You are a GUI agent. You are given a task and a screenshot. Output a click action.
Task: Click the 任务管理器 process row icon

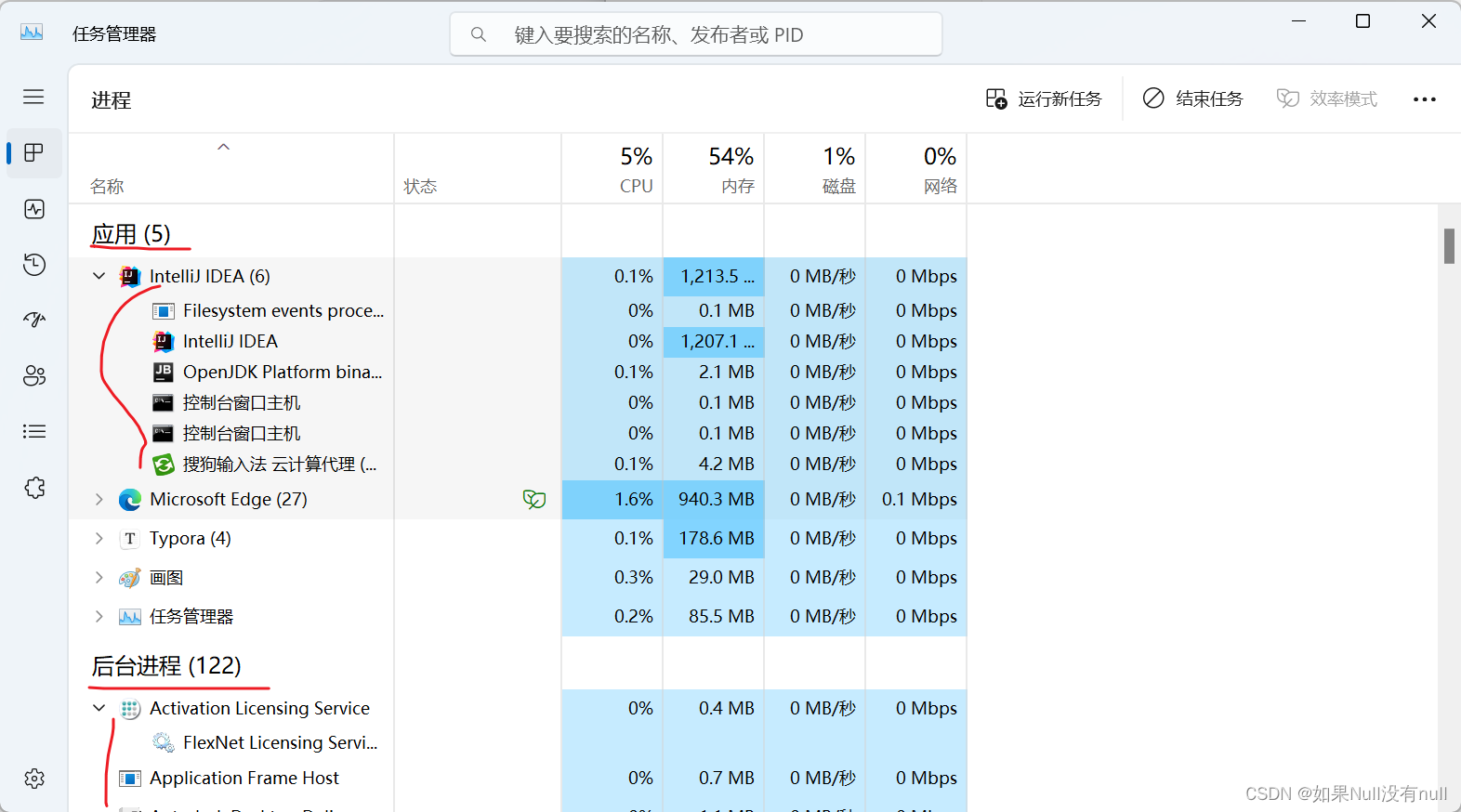pos(130,617)
